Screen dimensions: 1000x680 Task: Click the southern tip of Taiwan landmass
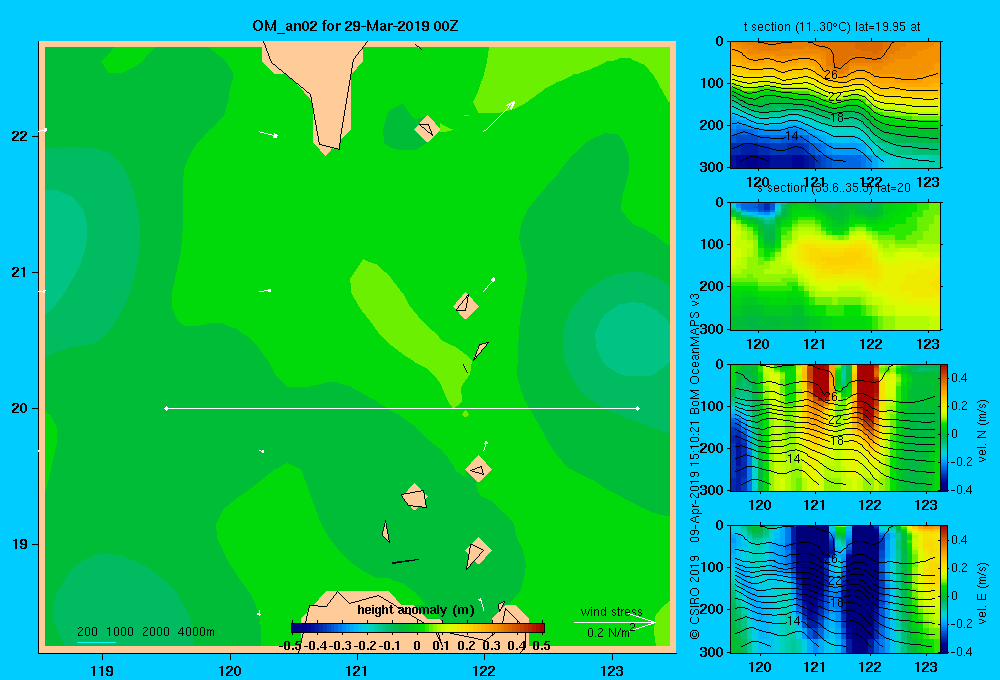click(327, 147)
